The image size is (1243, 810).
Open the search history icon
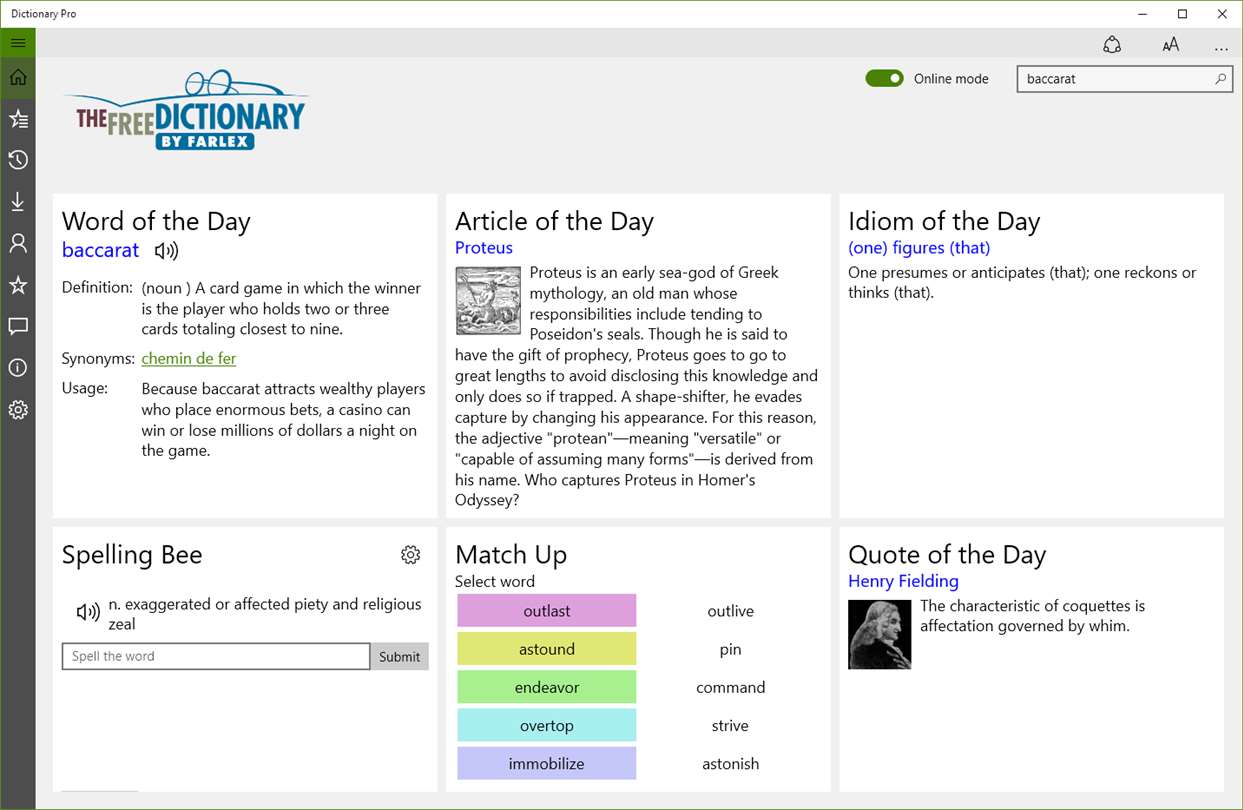(18, 160)
